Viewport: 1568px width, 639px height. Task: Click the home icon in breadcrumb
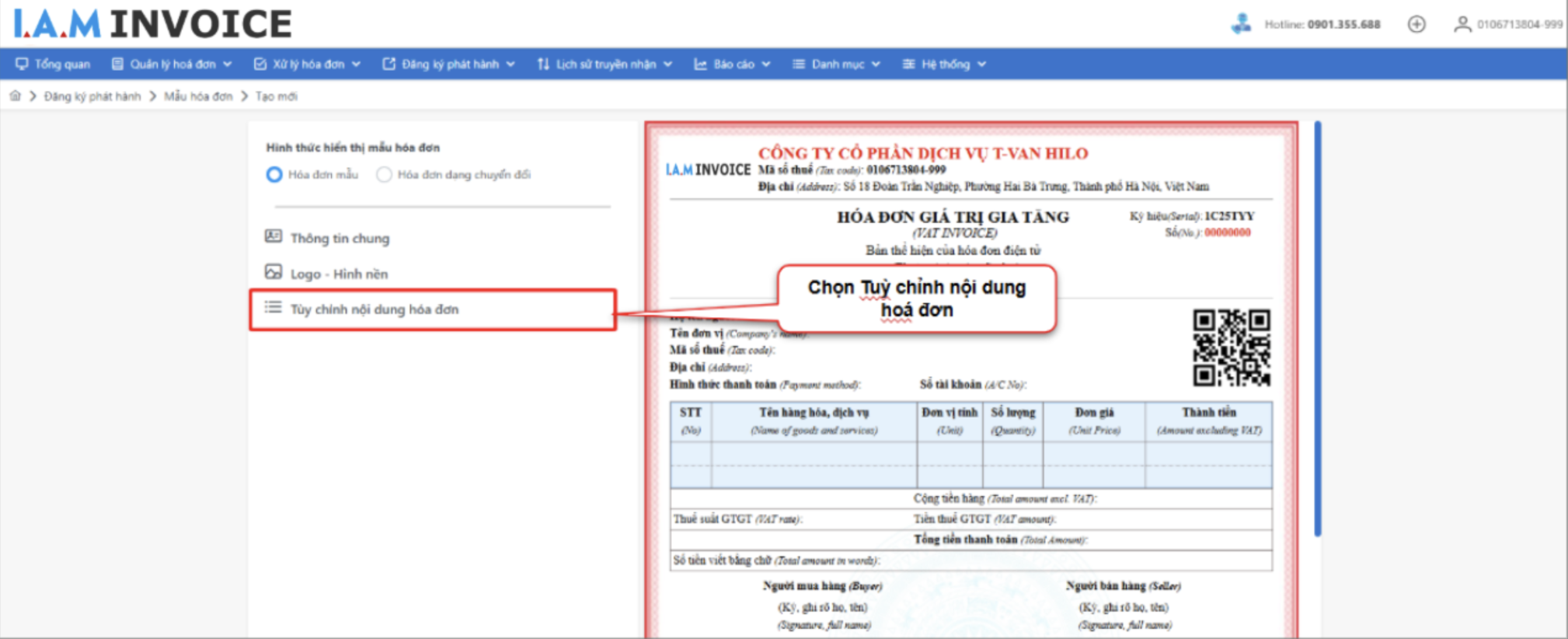15,96
